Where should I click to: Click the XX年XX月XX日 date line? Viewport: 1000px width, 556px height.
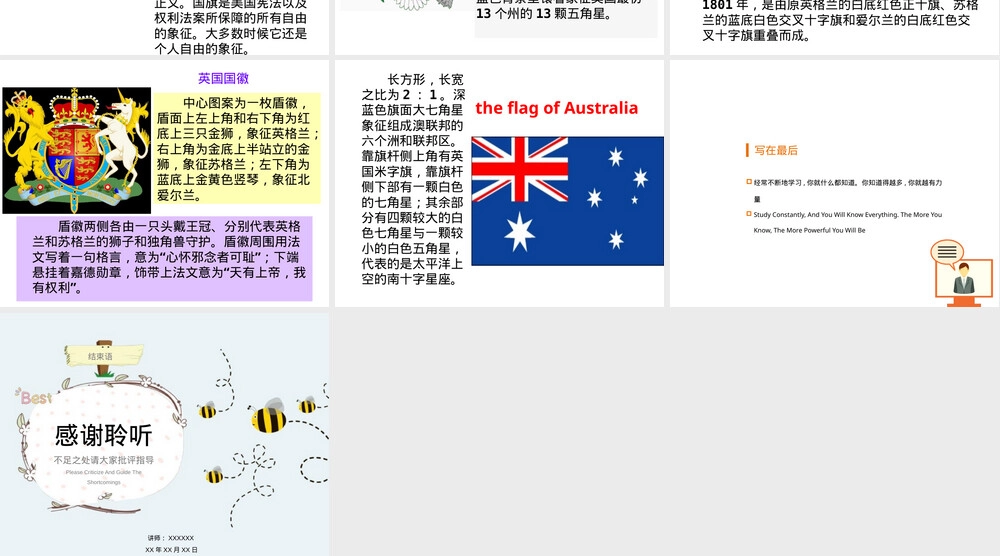(171, 550)
